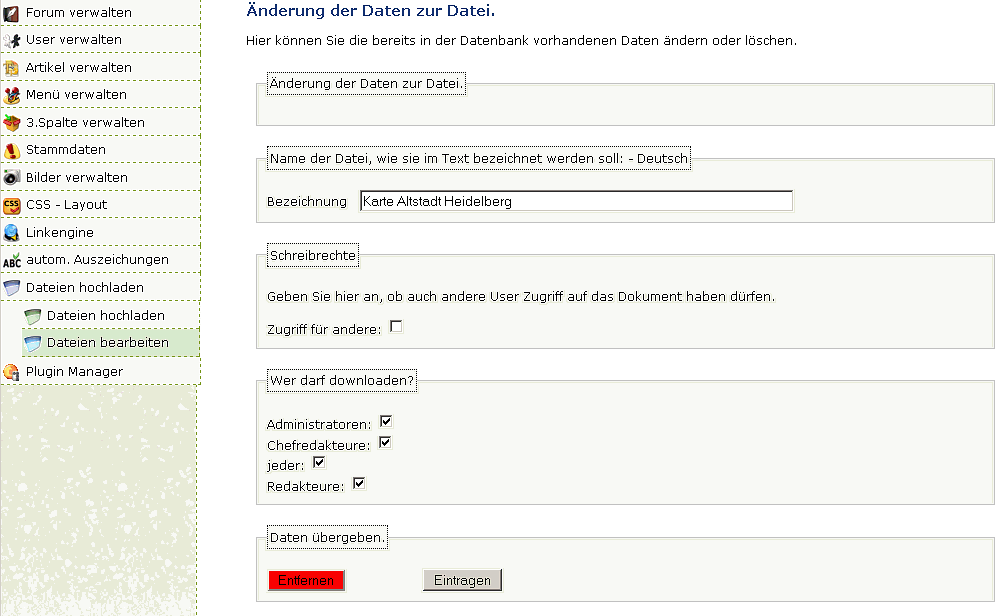Click the CSS - Layout icon

pyautogui.click(x=12, y=205)
